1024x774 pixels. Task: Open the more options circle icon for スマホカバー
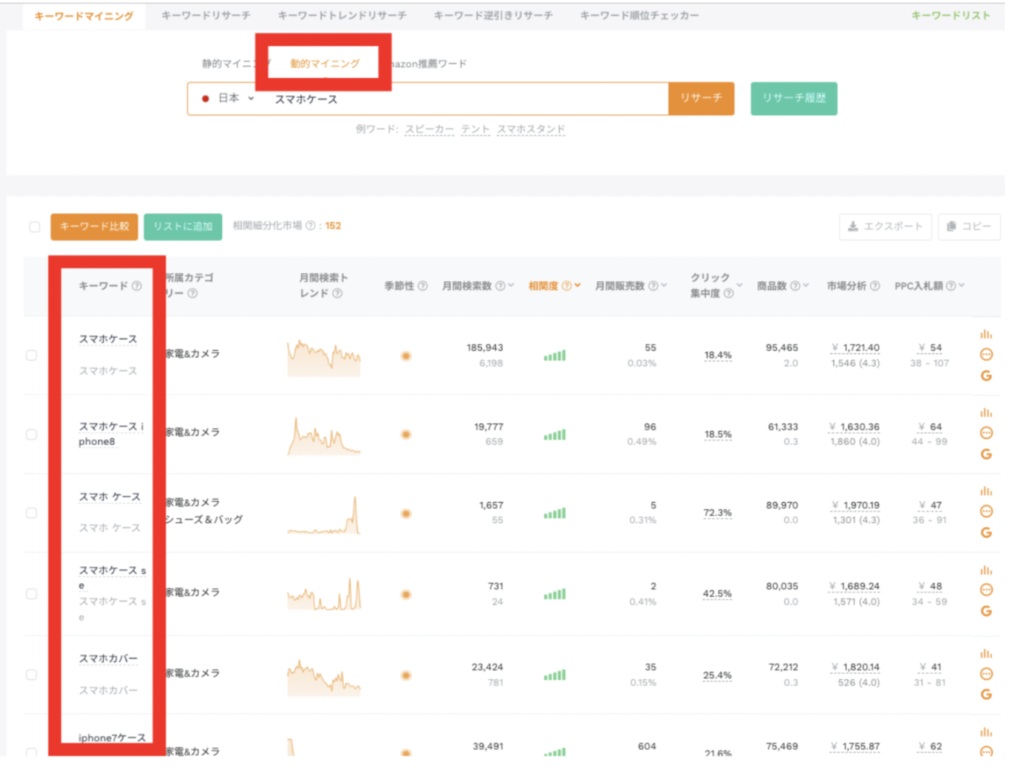click(x=986, y=673)
